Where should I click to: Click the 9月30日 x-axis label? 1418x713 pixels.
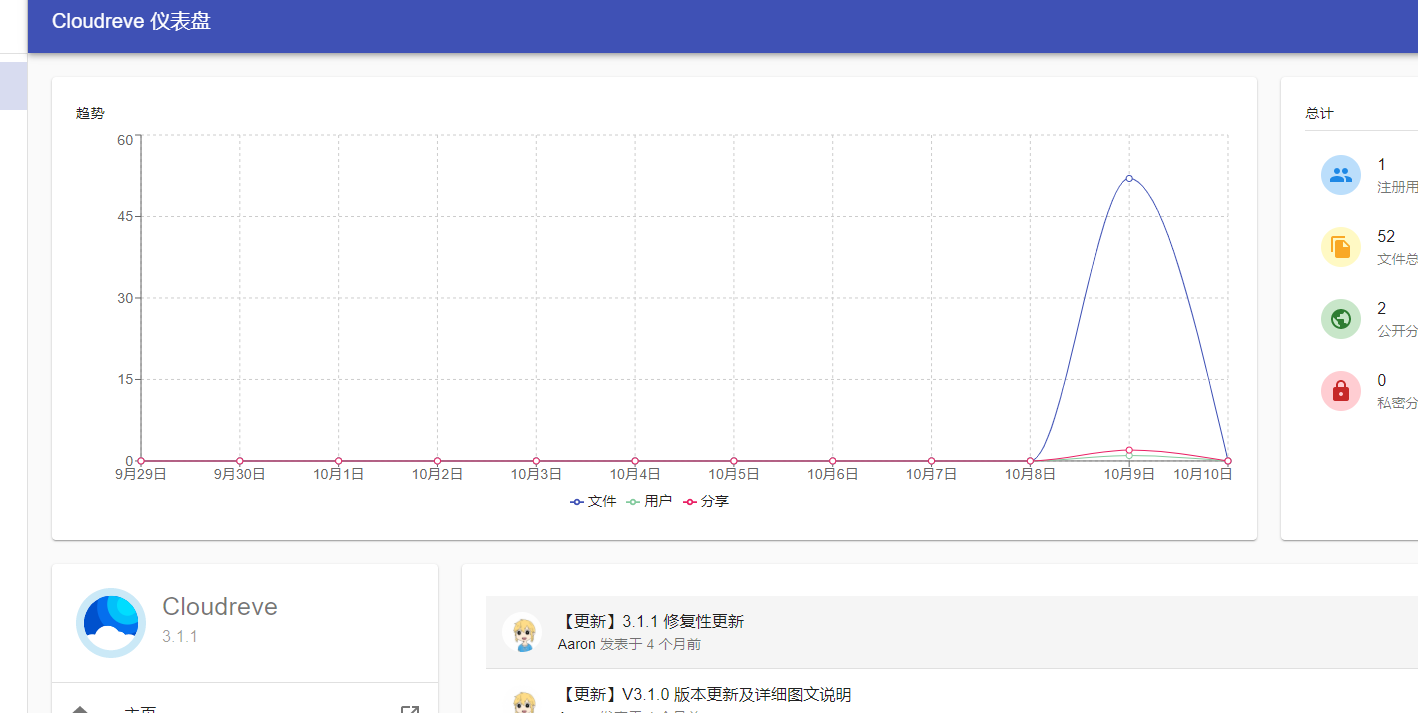pos(240,474)
